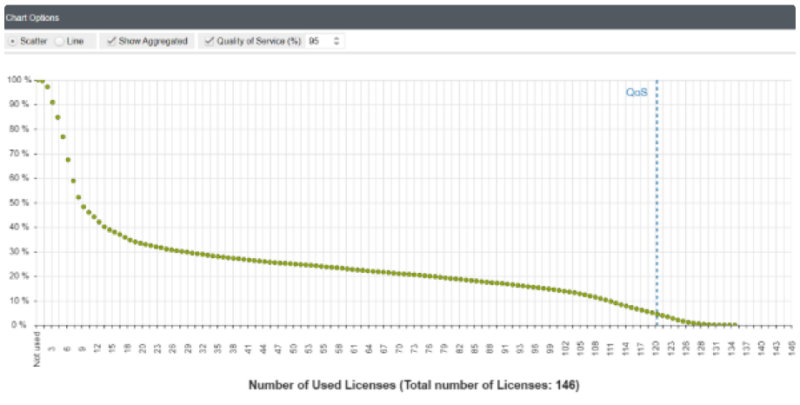The image size is (800, 405).
Task: Click the QoS label on the chart
Action: (x=636, y=92)
